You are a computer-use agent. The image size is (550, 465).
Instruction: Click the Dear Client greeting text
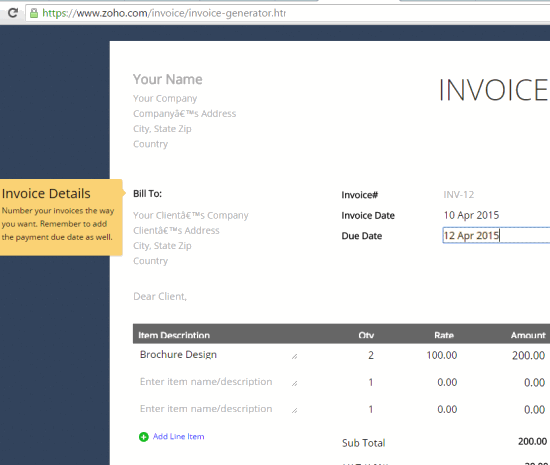160,297
